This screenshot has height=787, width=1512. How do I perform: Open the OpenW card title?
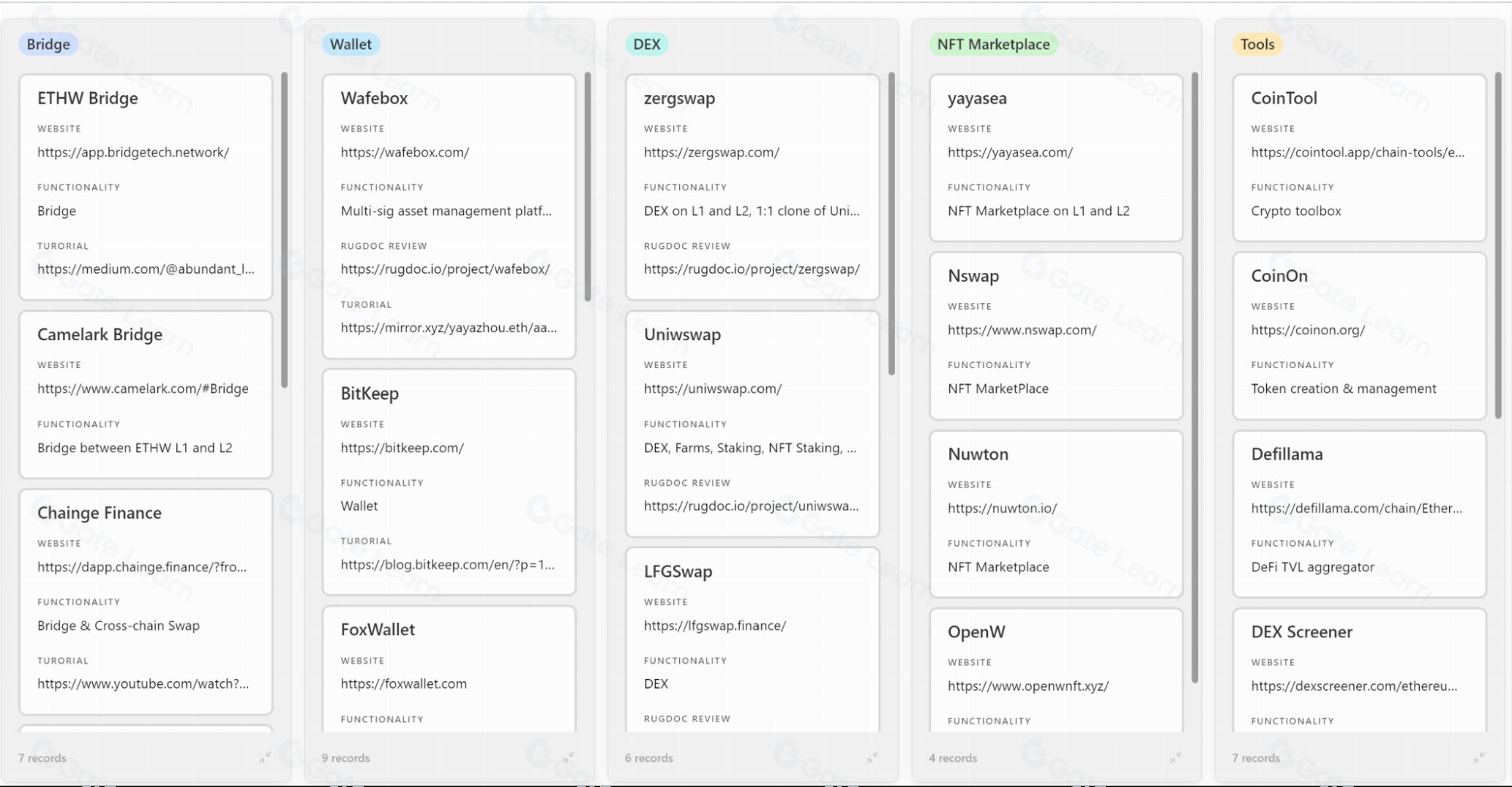tap(976, 631)
